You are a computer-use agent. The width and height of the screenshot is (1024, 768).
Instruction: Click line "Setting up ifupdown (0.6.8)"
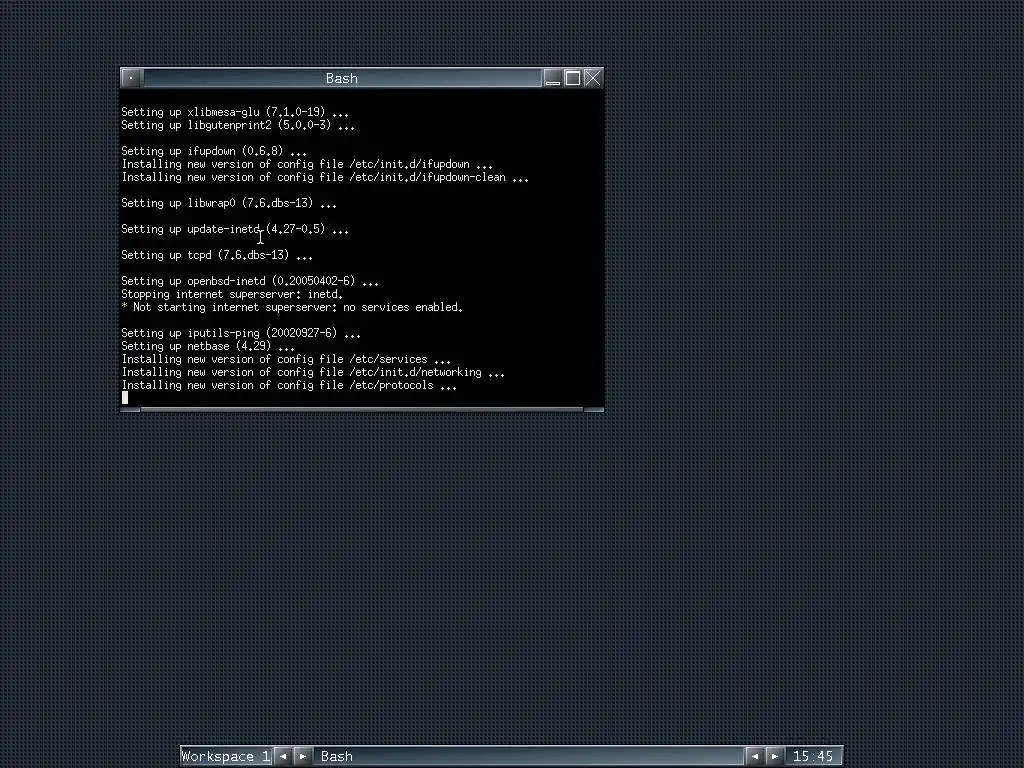point(214,152)
